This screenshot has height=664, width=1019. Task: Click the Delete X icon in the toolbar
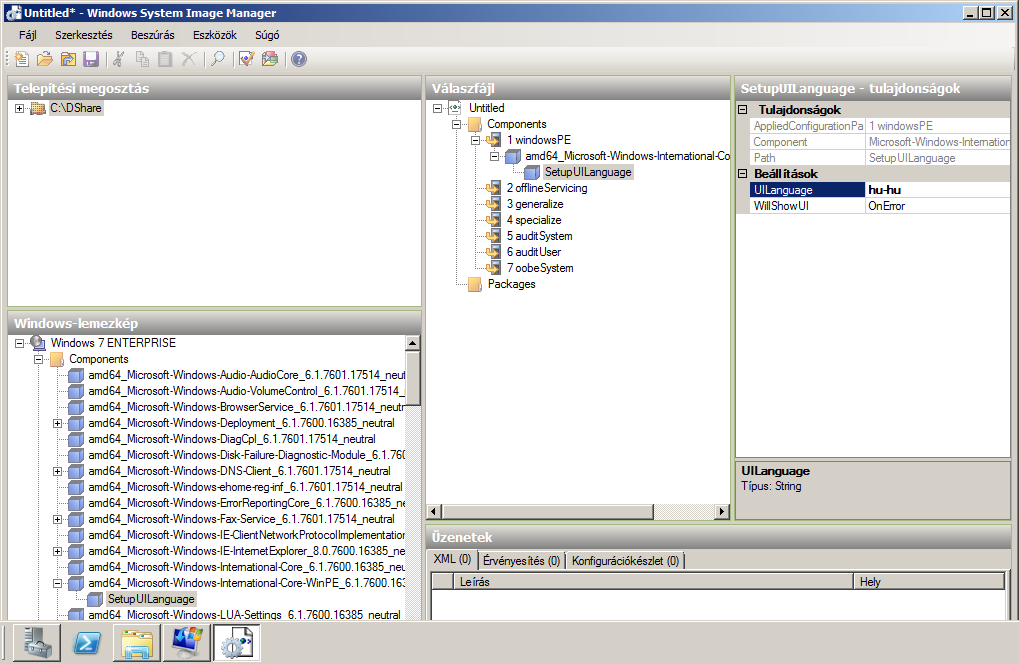188,59
